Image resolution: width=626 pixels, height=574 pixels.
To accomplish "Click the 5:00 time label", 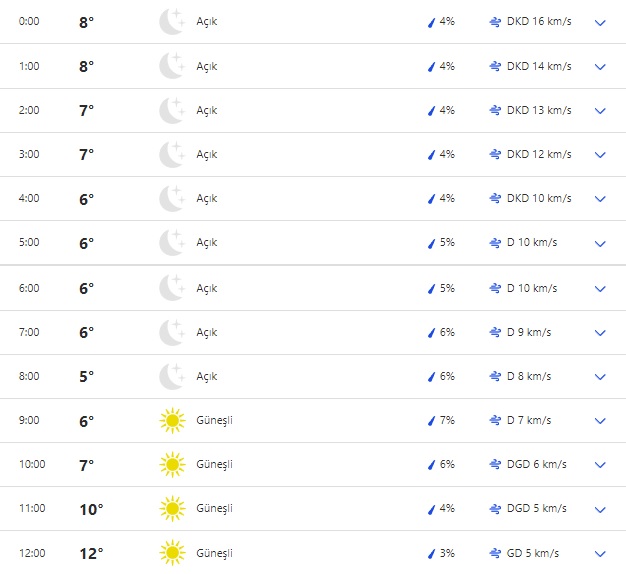I will (x=31, y=243).
